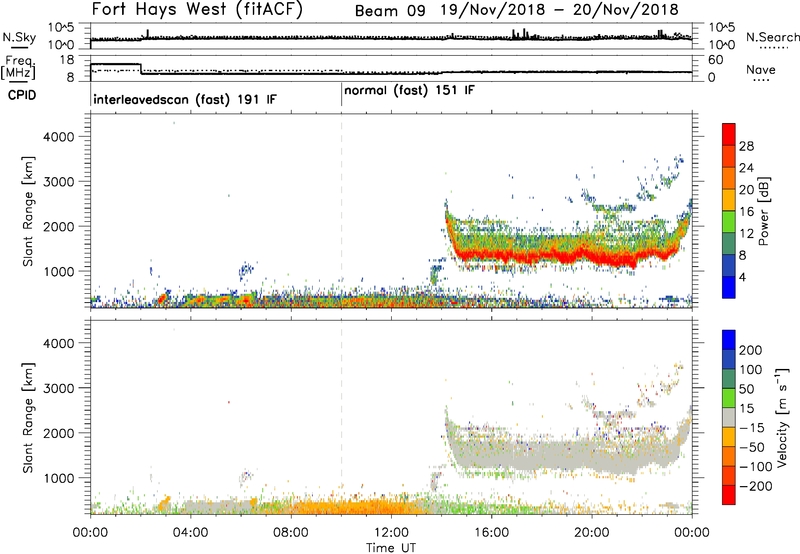The image size is (800, 554).
Task: Click the 'CPID' row label
Action: point(22,95)
